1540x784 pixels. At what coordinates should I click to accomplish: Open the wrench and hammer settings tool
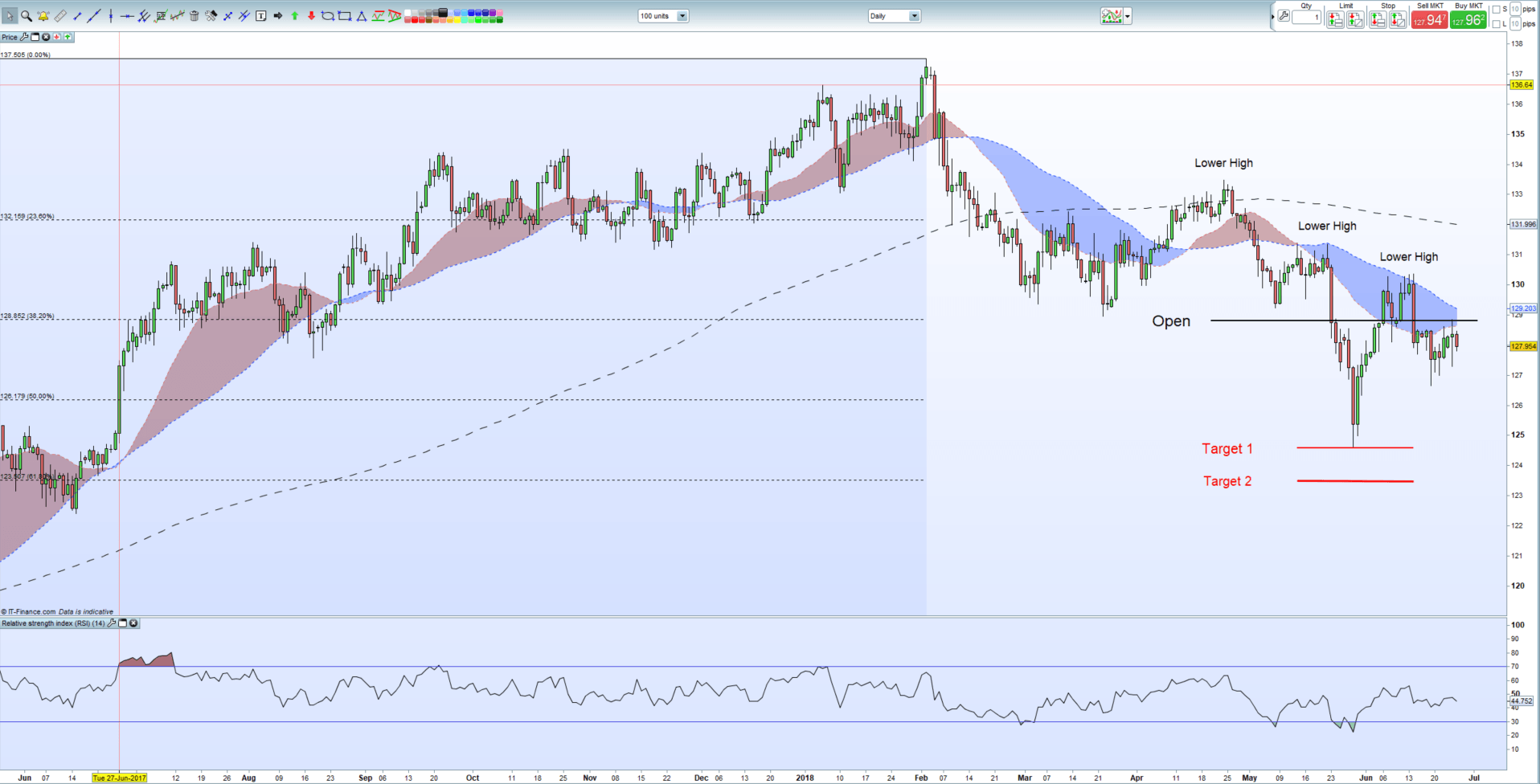211,16
